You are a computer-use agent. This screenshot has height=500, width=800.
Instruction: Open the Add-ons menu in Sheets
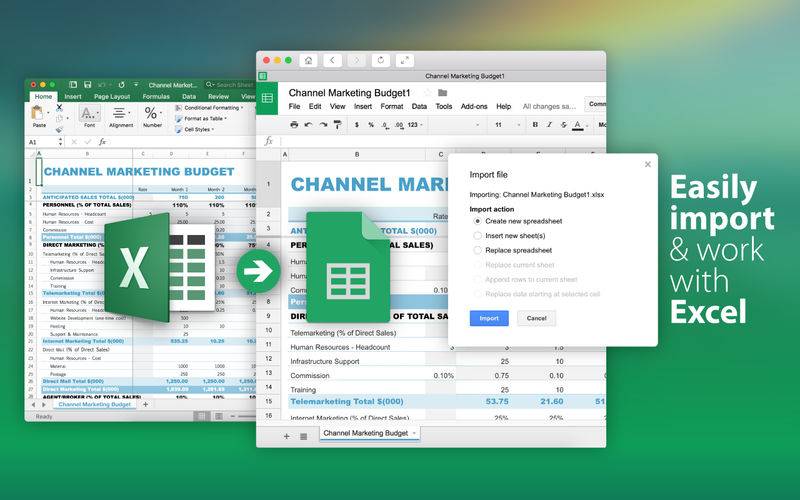click(x=474, y=106)
